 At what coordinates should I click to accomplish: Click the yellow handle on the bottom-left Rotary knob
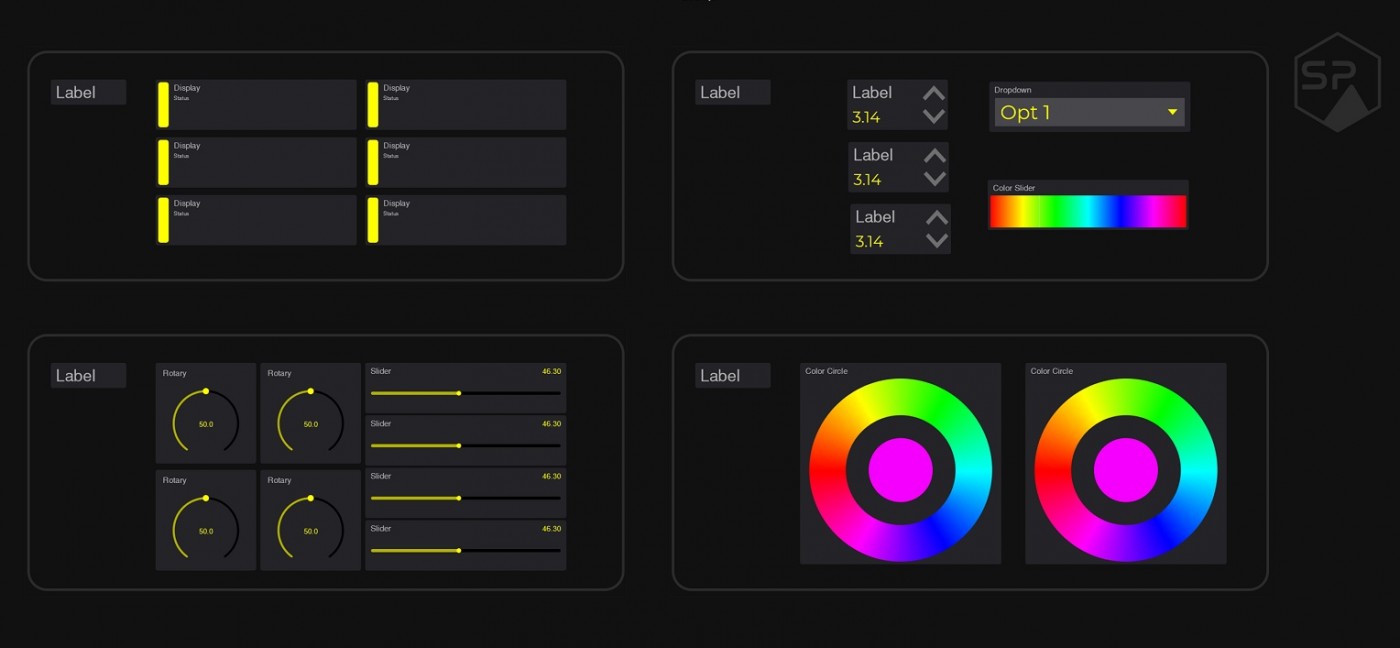pyautogui.click(x=206, y=498)
